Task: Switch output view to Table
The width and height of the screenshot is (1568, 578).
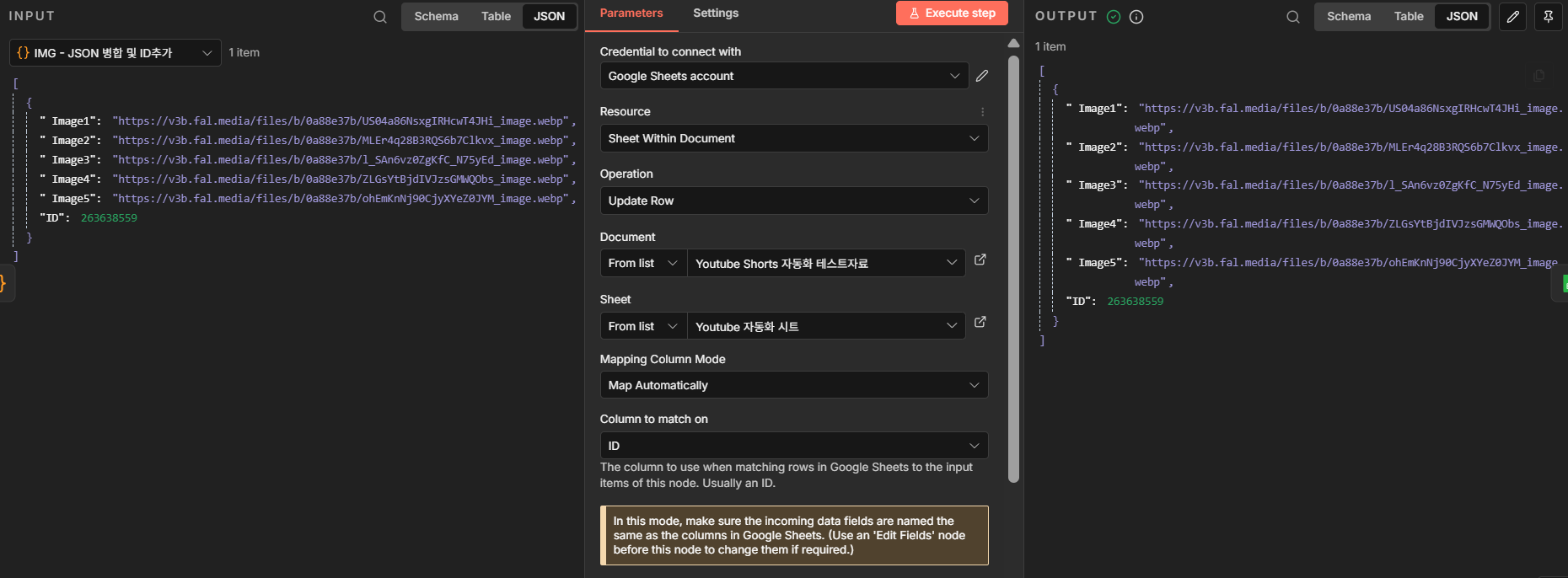Action: 1408,17
